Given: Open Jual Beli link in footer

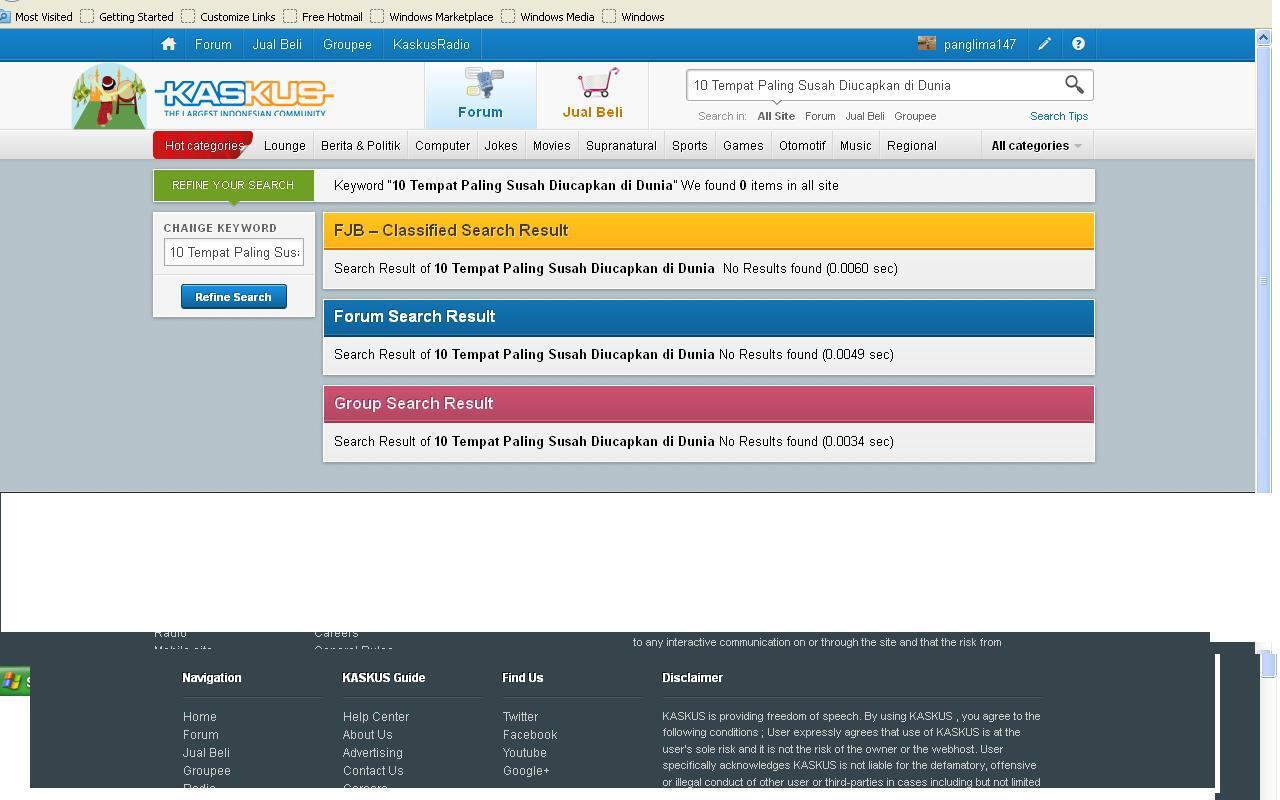Looking at the screenshot, I should point(206,753).
